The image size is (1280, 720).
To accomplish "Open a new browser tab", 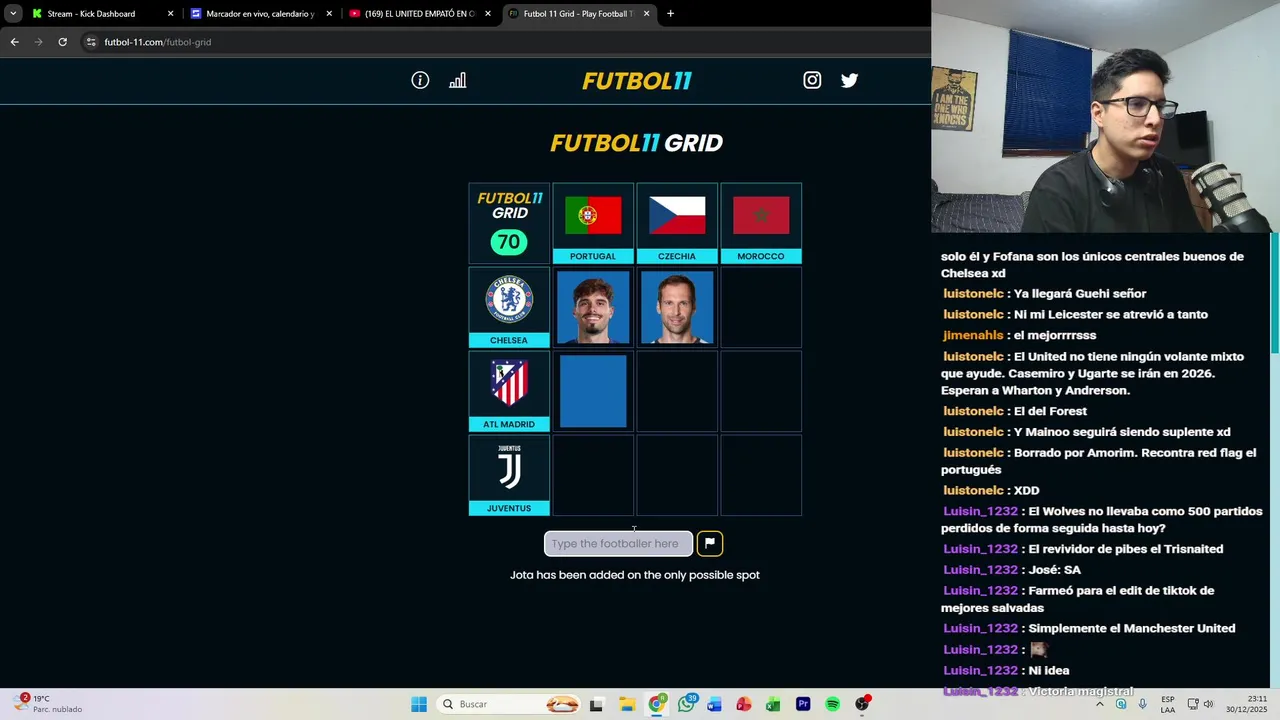I will pos(670,14).
